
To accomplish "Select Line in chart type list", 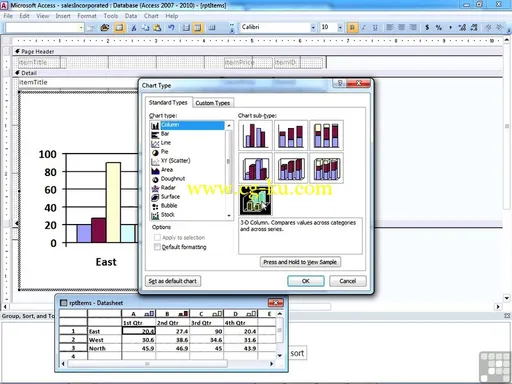I will click(188, 143).
